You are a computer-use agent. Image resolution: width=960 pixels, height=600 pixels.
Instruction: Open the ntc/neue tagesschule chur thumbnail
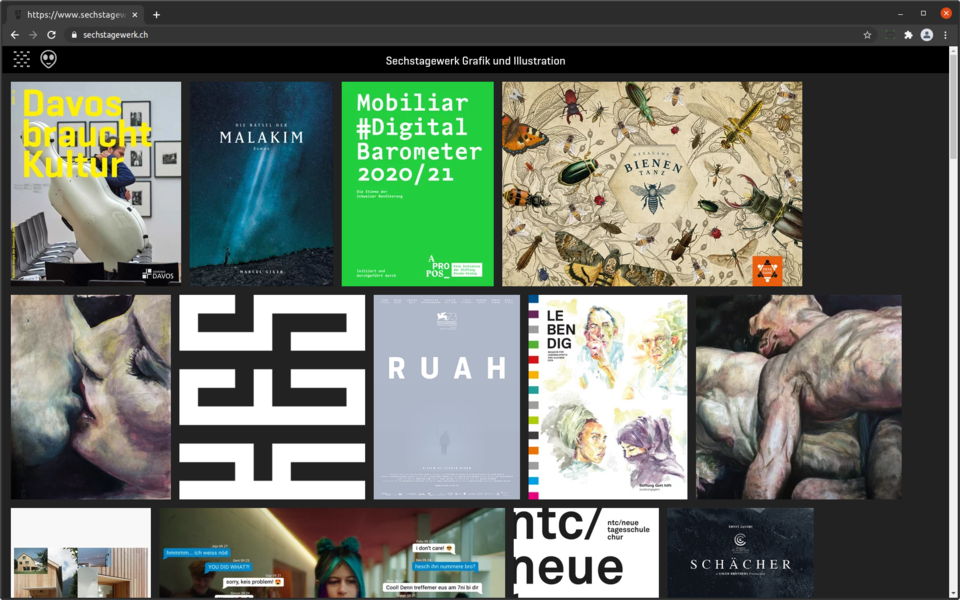point(587,553)
